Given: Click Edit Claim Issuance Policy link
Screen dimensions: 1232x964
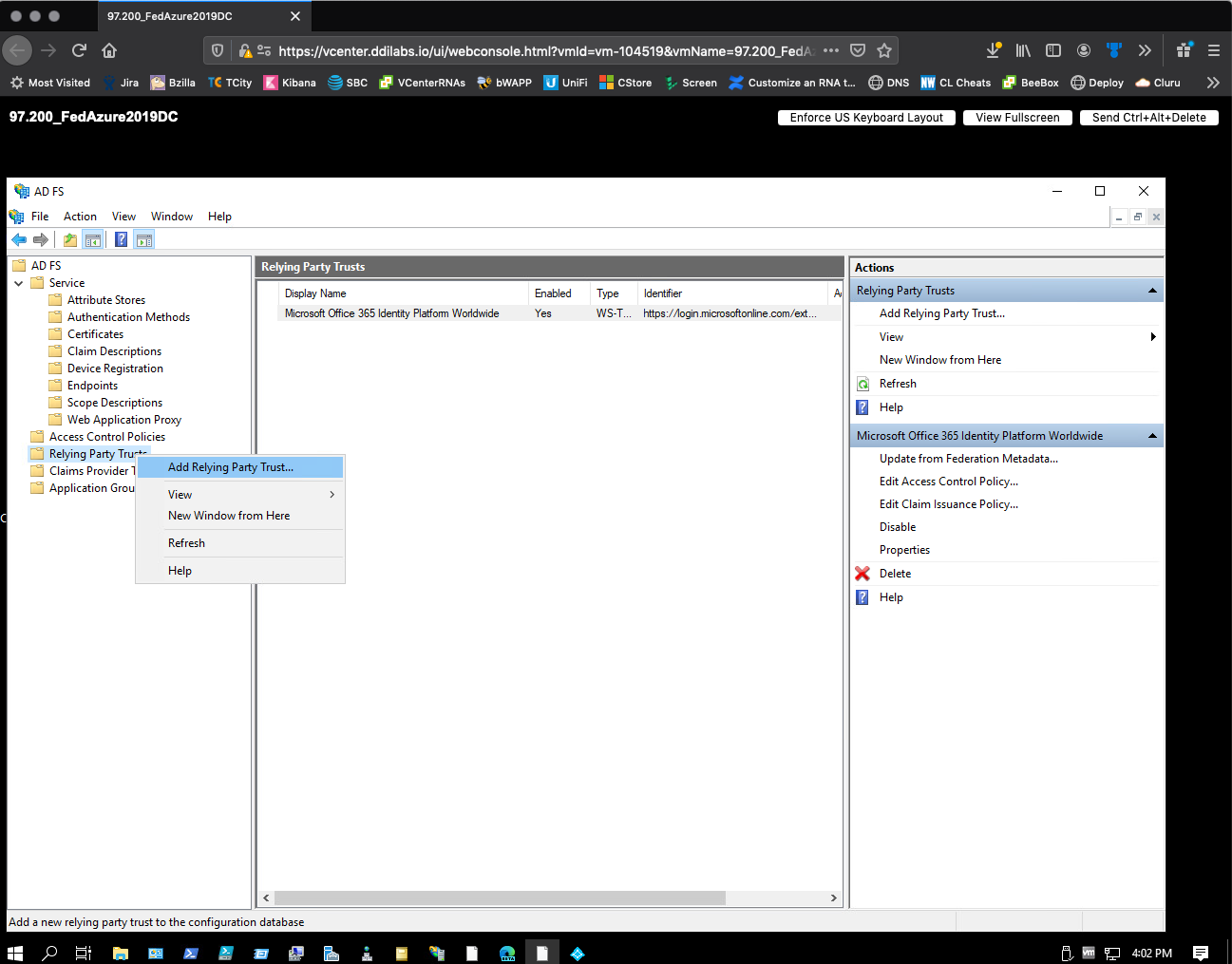Looking at the screenshot, I should click(x=948, y=504).
